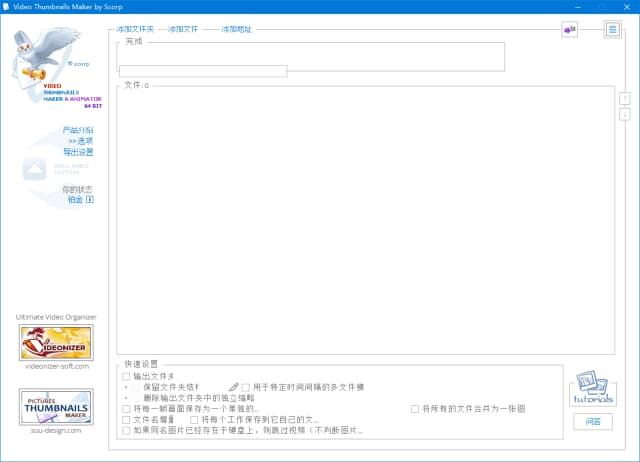The height and width of the screenshot is (462, 640).
Task: Click 添加文件夹 at the top
Action: (135, 30)
